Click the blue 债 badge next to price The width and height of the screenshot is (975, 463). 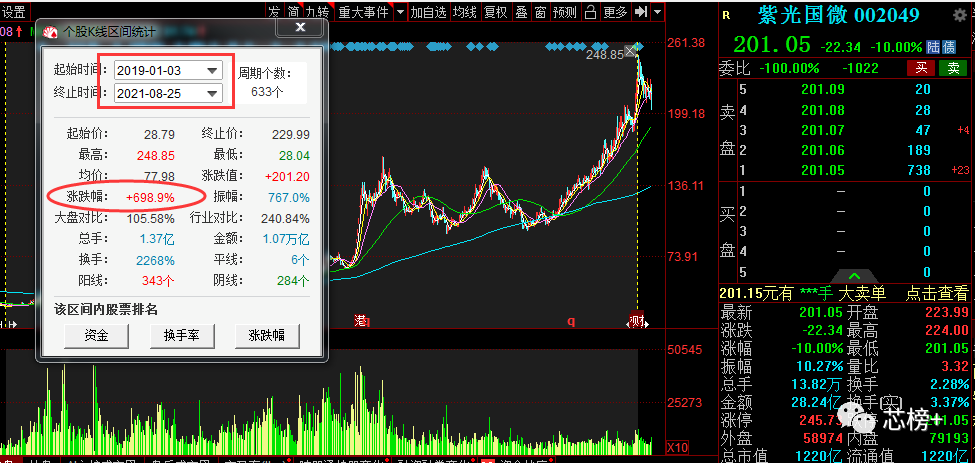tap(950, 47)
